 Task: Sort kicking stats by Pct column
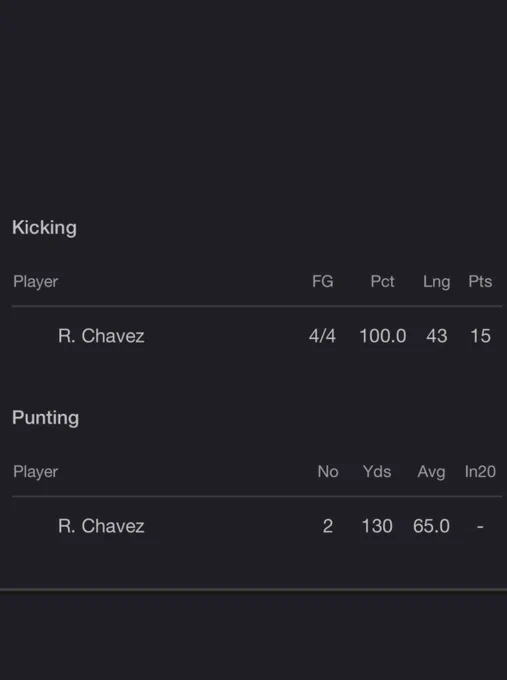click(x=382, y=281)
